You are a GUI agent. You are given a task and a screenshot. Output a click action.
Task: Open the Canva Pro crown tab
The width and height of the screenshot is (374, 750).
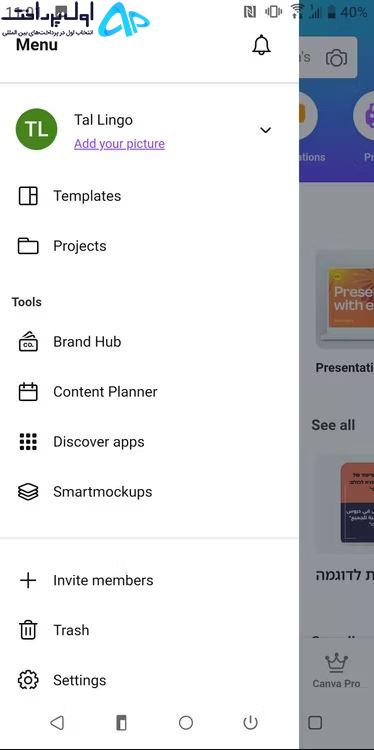[x=336, y=671]
